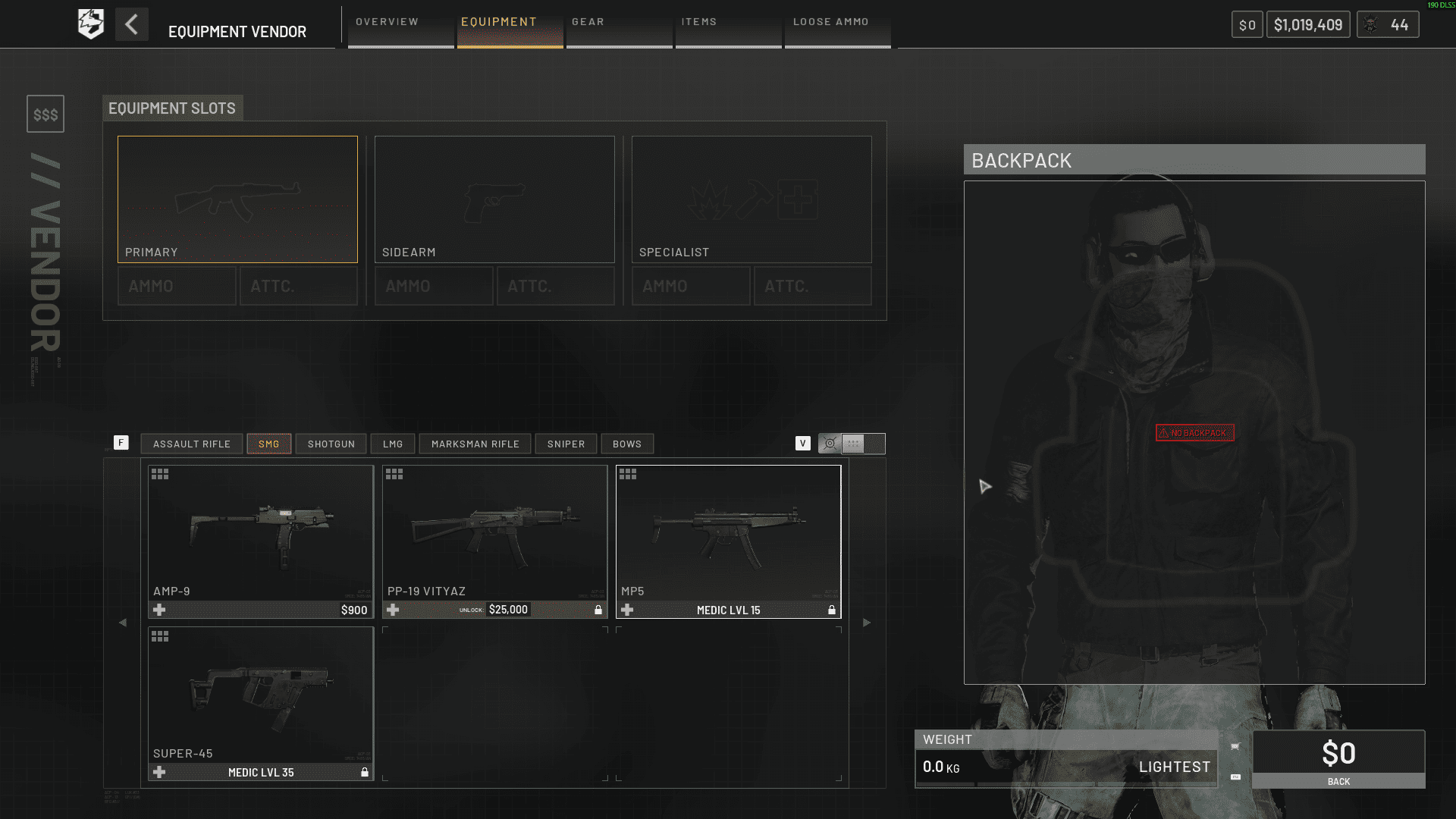The image size is (1456, 819).
Task: Open the Overview tab
Action: 401,26
